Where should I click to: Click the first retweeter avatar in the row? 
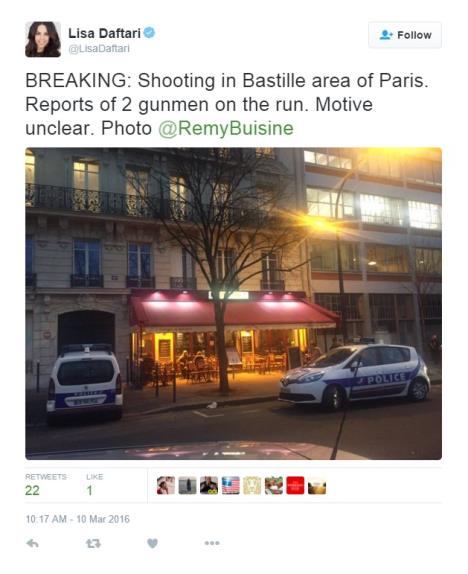tap(166, 485)
